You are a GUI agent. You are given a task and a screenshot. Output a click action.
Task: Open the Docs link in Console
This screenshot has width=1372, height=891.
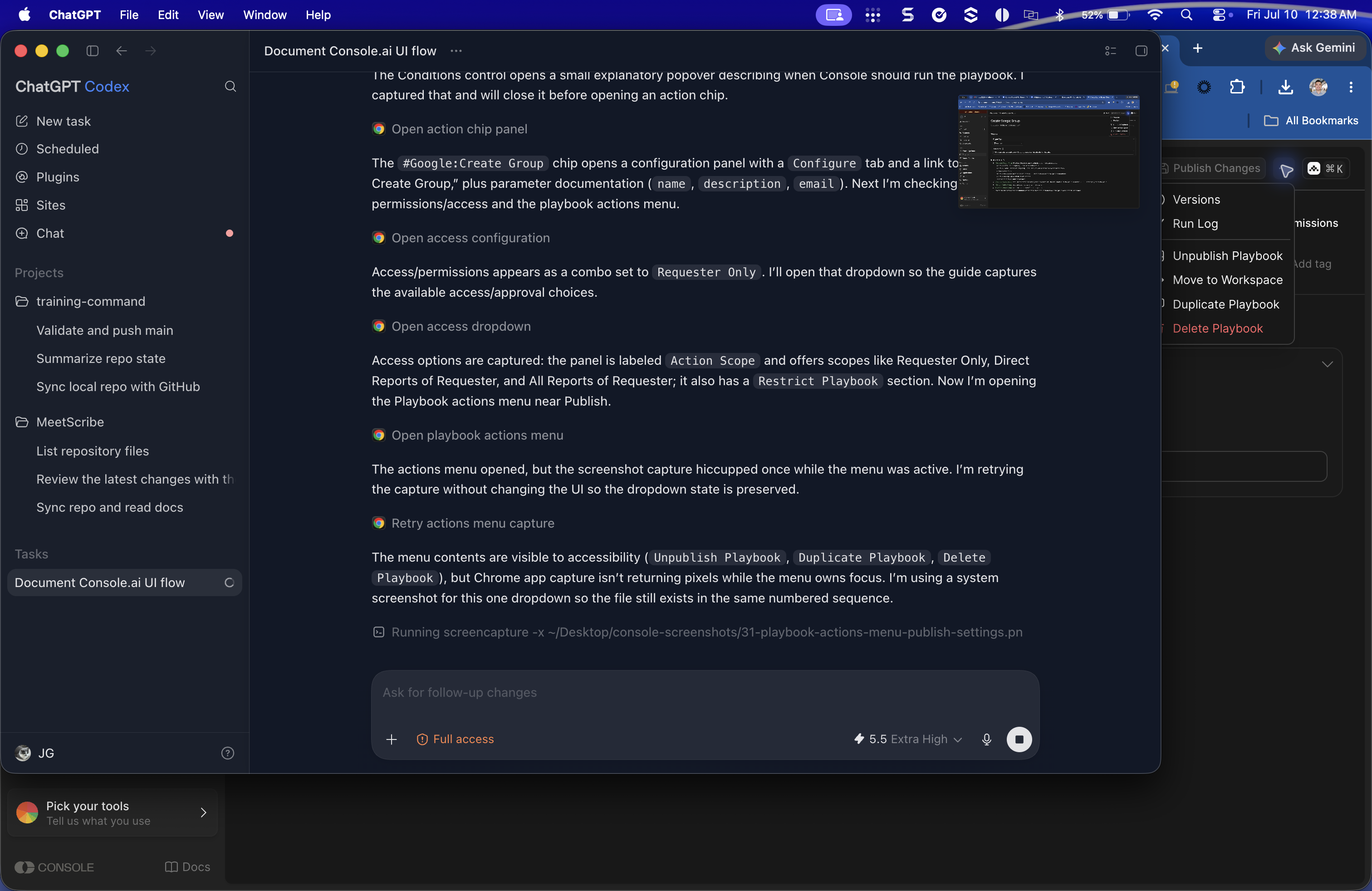187,867
